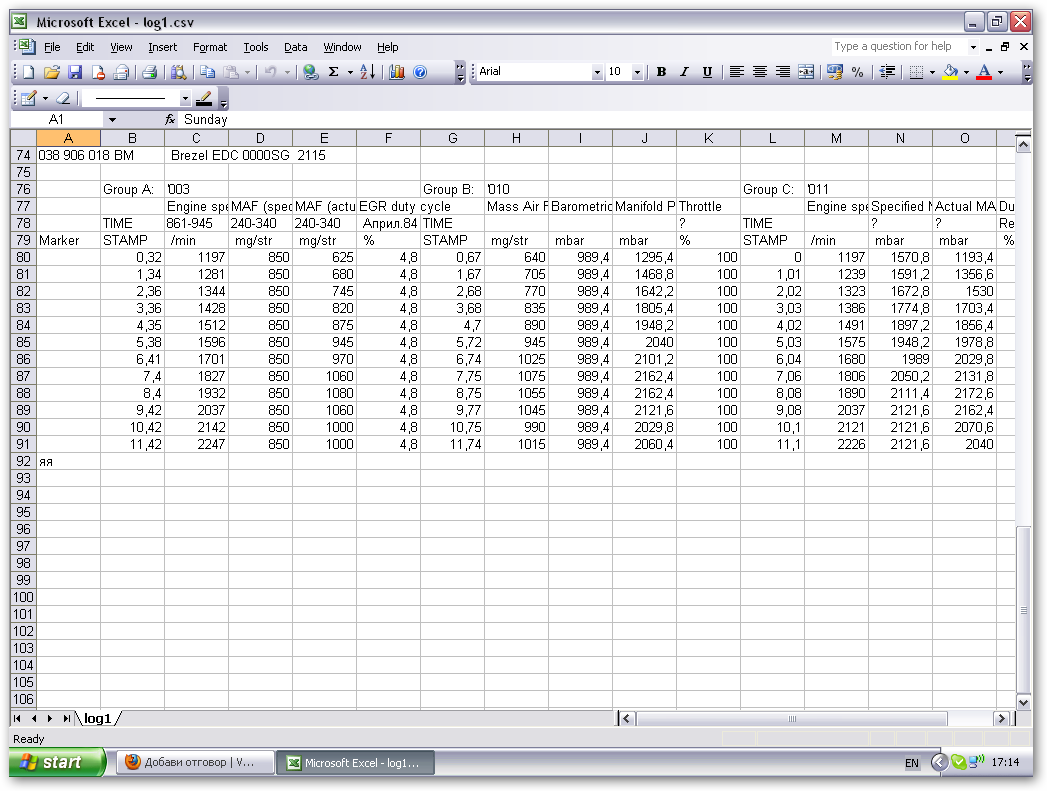
Task: Apply the yellow Fill Color swatch
Action: coord(950,72)
